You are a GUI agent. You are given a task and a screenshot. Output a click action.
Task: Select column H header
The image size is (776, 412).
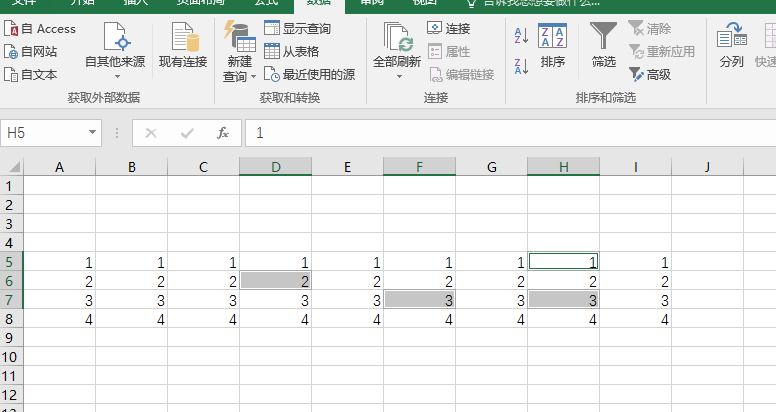(564, 167)
